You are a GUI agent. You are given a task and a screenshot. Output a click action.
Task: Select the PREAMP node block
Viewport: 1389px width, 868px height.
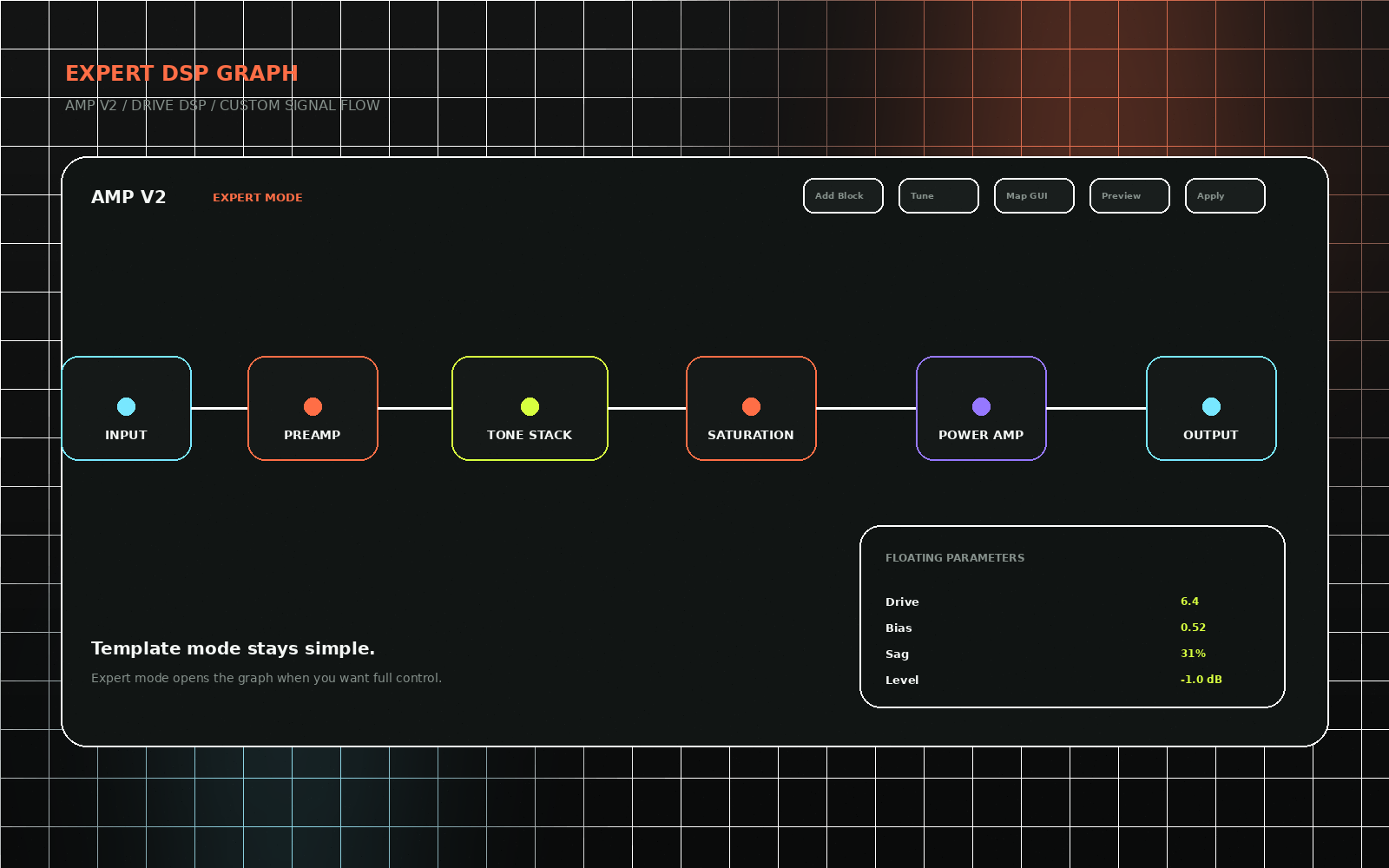[313, 408]
